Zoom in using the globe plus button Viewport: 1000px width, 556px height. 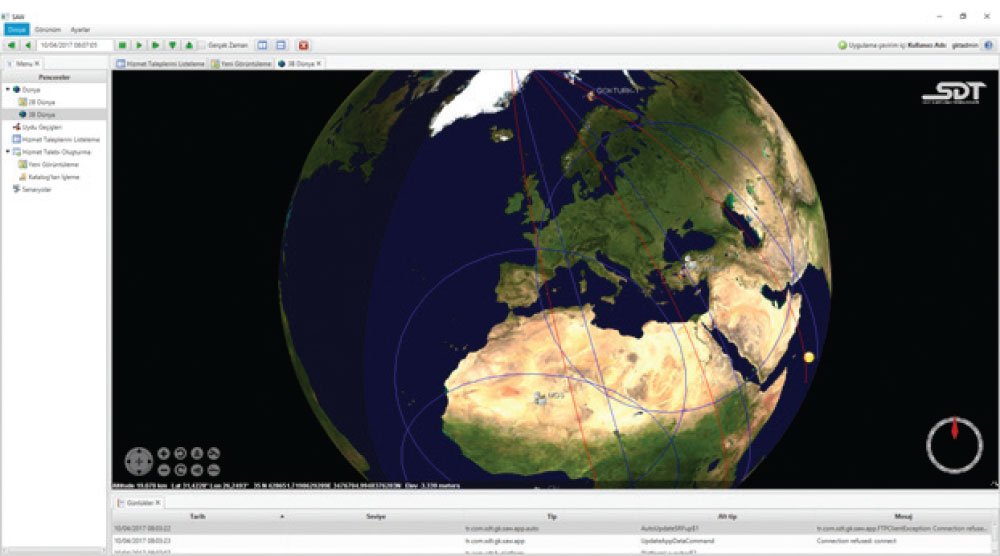pyautogui.click(x=164, y=453)
